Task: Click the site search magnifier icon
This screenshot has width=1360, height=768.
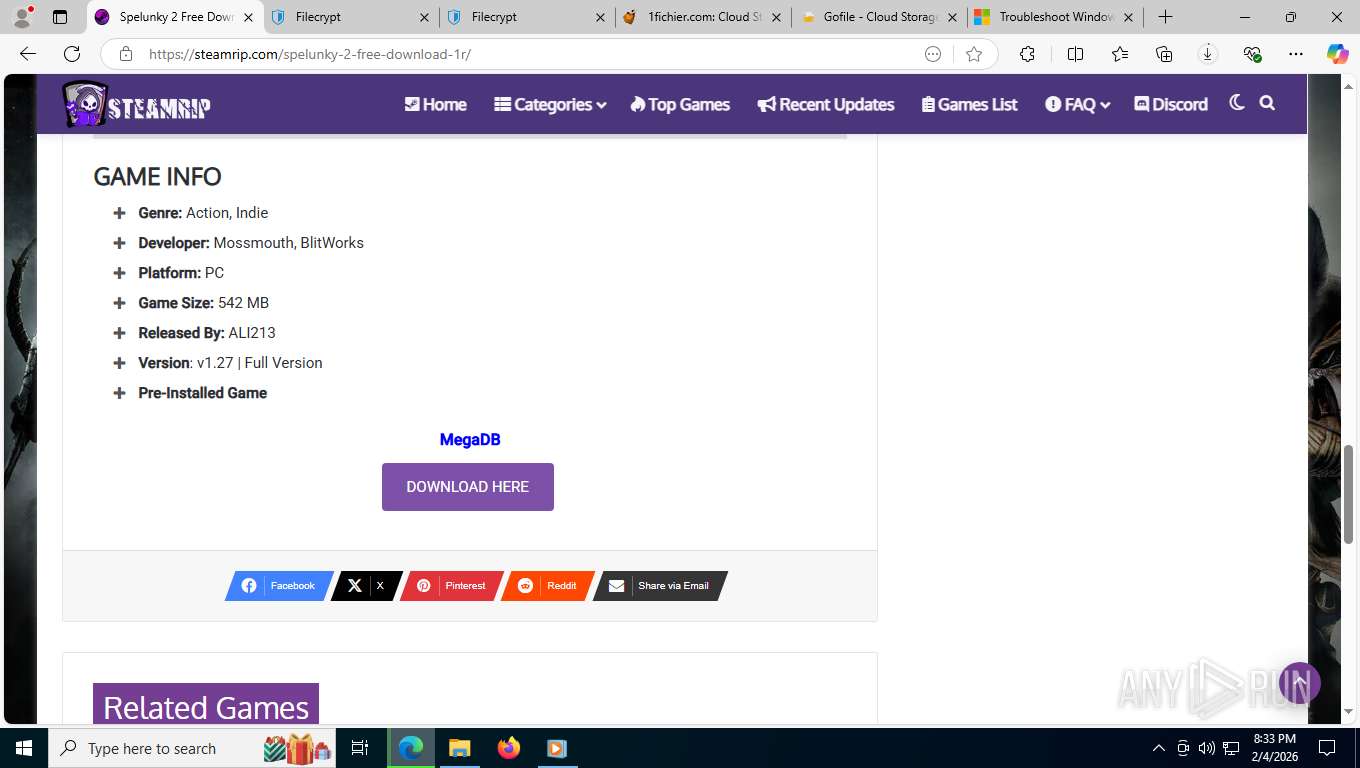Action: (1267, 103)
